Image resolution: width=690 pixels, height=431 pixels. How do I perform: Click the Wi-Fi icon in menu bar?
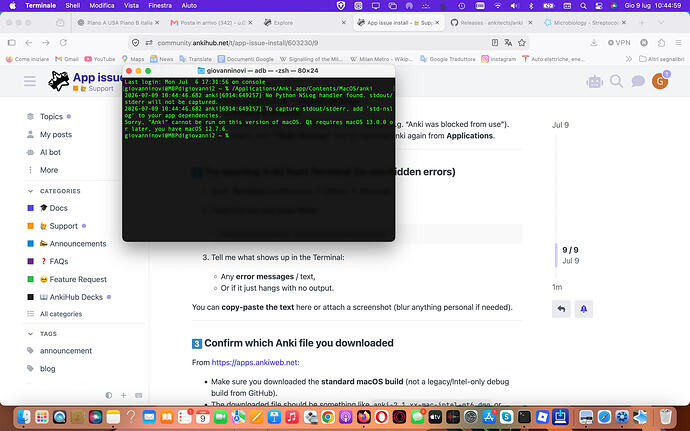(497, 6)
